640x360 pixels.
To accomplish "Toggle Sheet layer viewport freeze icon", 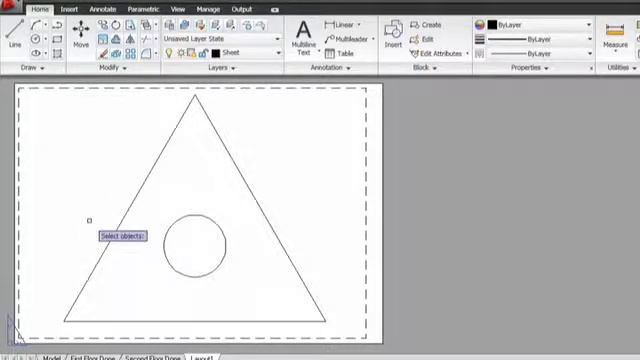I will pos(191,53).
